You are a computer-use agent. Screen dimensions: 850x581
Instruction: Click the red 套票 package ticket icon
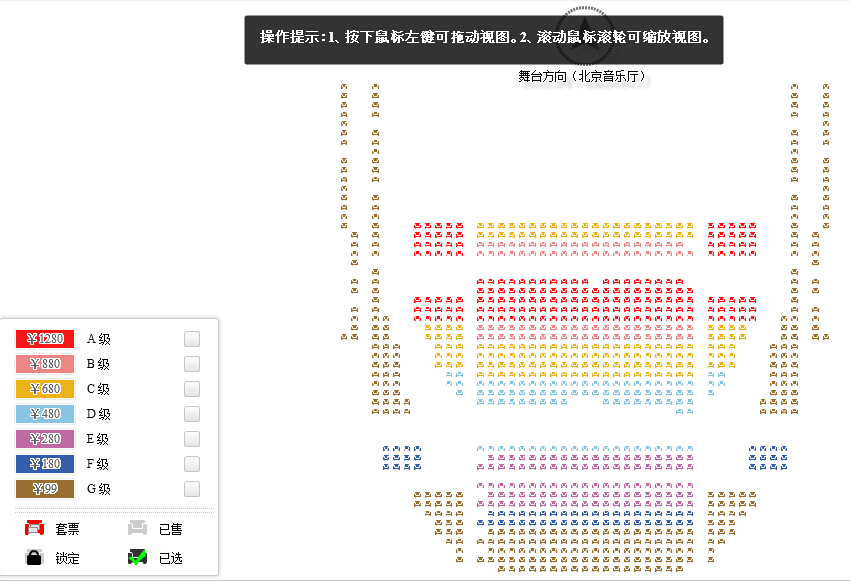point(35,528)
